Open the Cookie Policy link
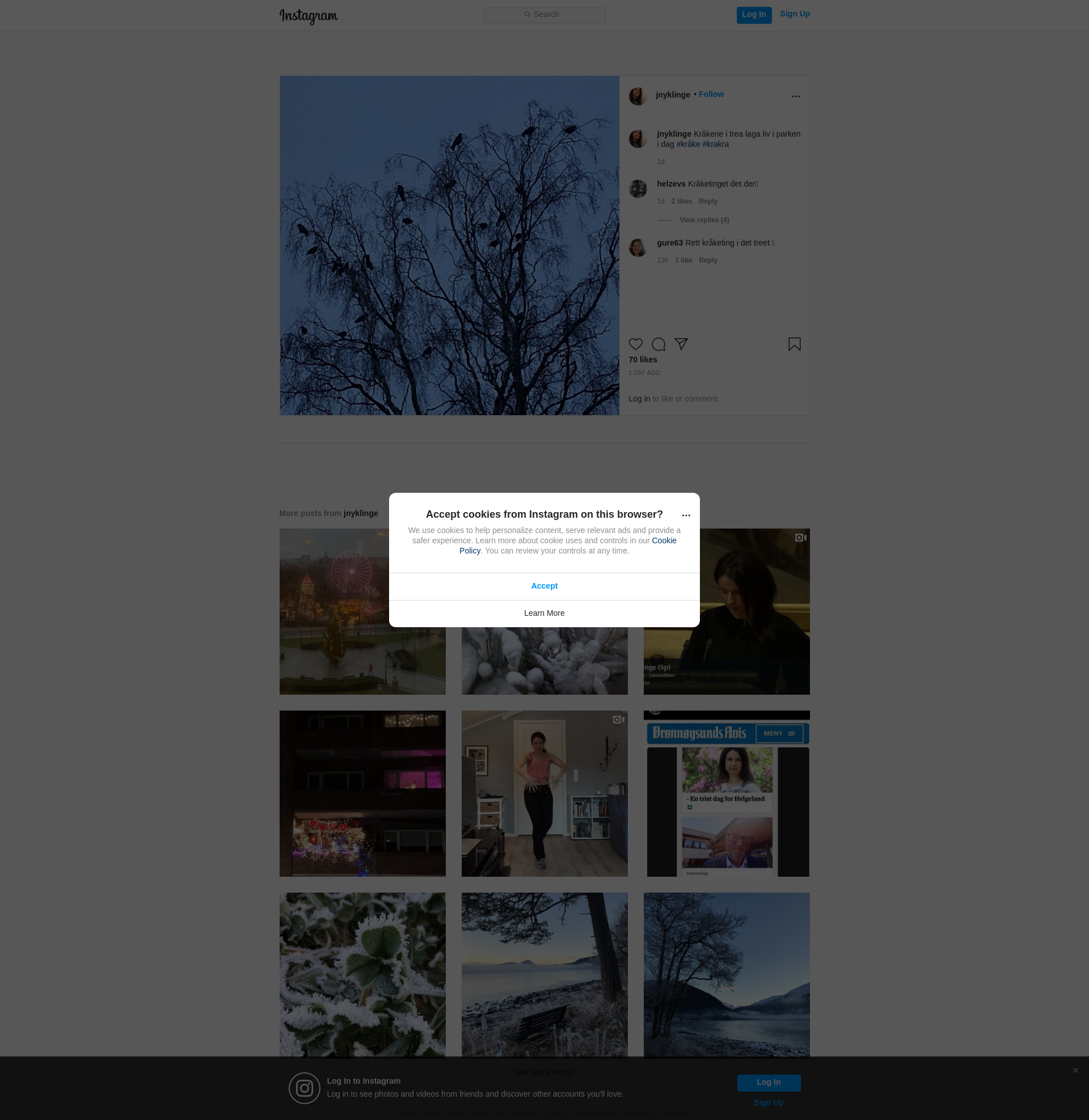The height and width of the screenshot is (1120, 1089). coord(664,541)
